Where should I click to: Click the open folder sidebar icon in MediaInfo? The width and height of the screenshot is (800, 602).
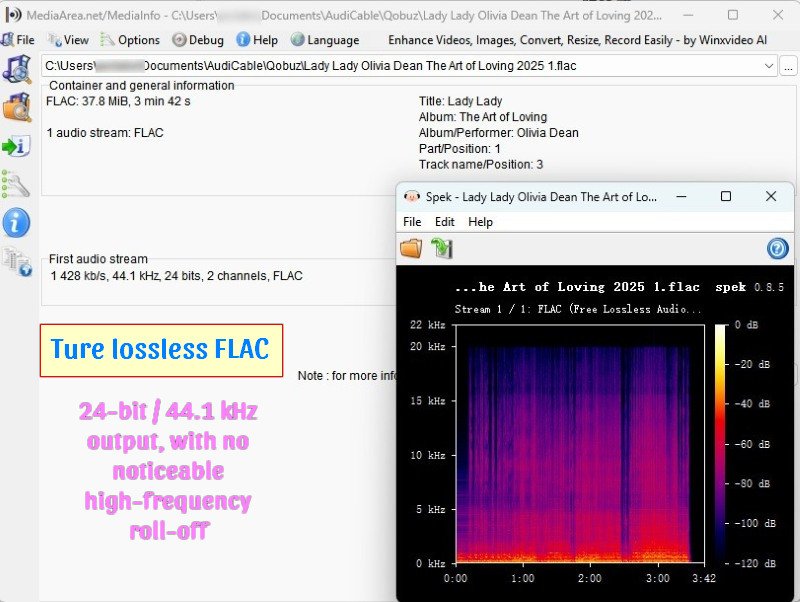coord(16,107)
